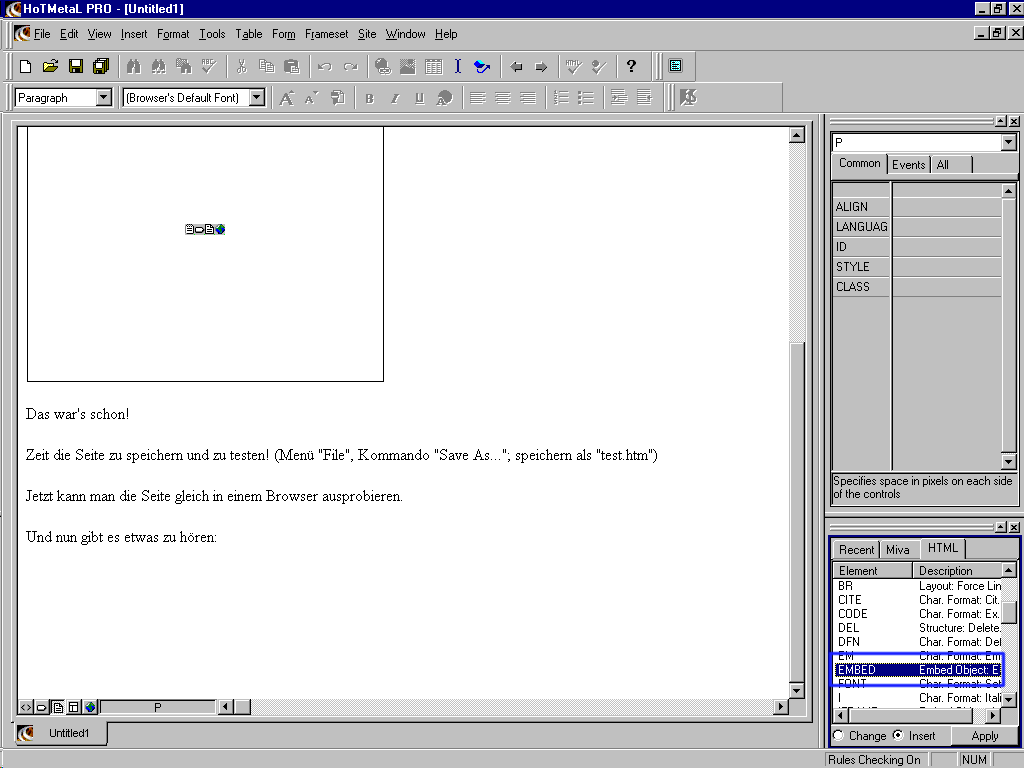Switch to the Events attribute tab
Screen dimensions: 1024x768
click(908, 165)
